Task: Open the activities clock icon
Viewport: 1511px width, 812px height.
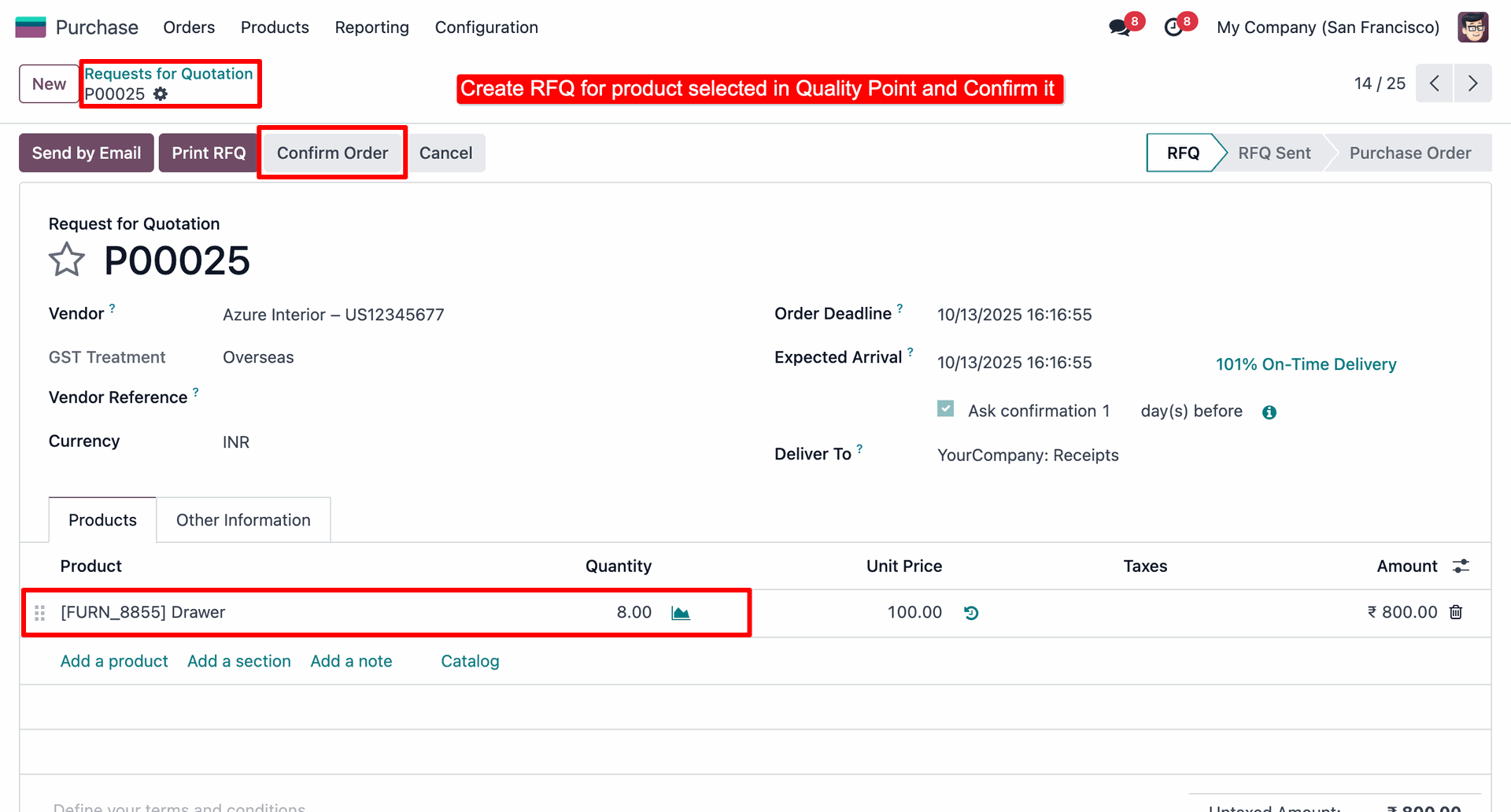Action: coord(1173,28)
